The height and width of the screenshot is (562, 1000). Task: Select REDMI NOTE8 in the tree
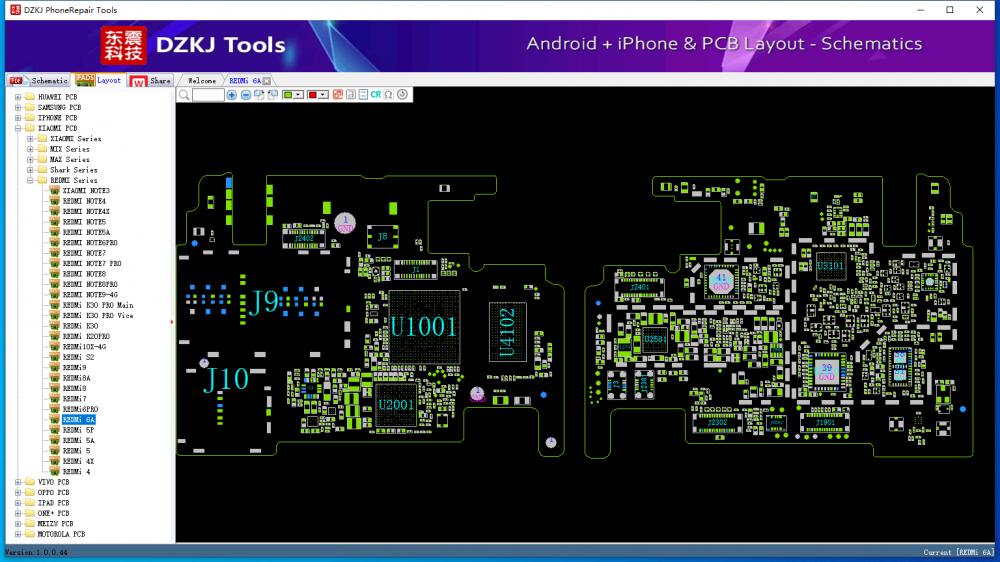(84, 274)
